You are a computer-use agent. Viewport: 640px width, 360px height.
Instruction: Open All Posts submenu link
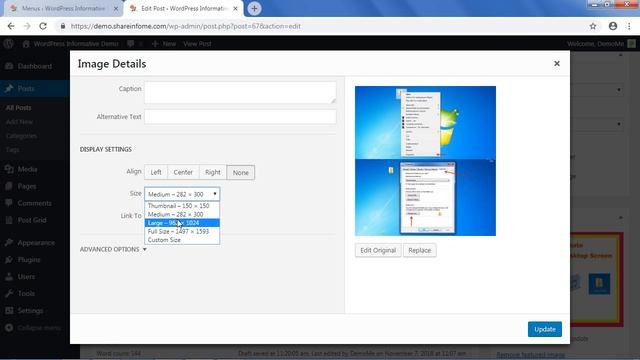pyautogui.click(x=18, y=108)
